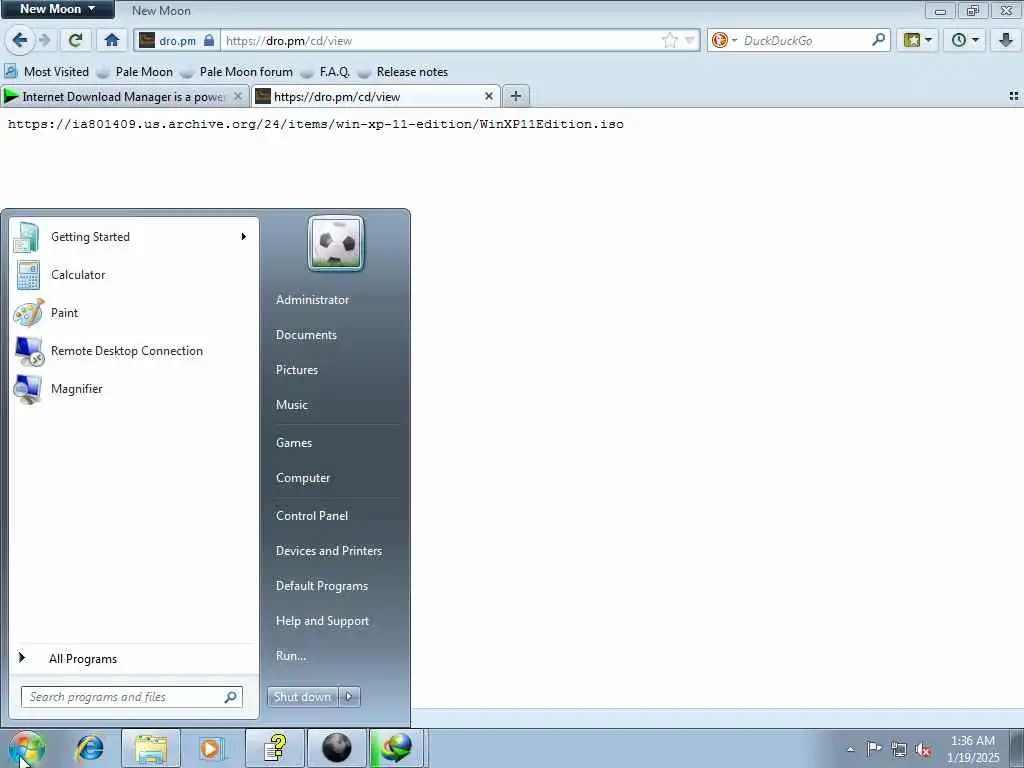Open Music from Start menu
Screen dimensions: 1024x768
(x=292, y=405)
